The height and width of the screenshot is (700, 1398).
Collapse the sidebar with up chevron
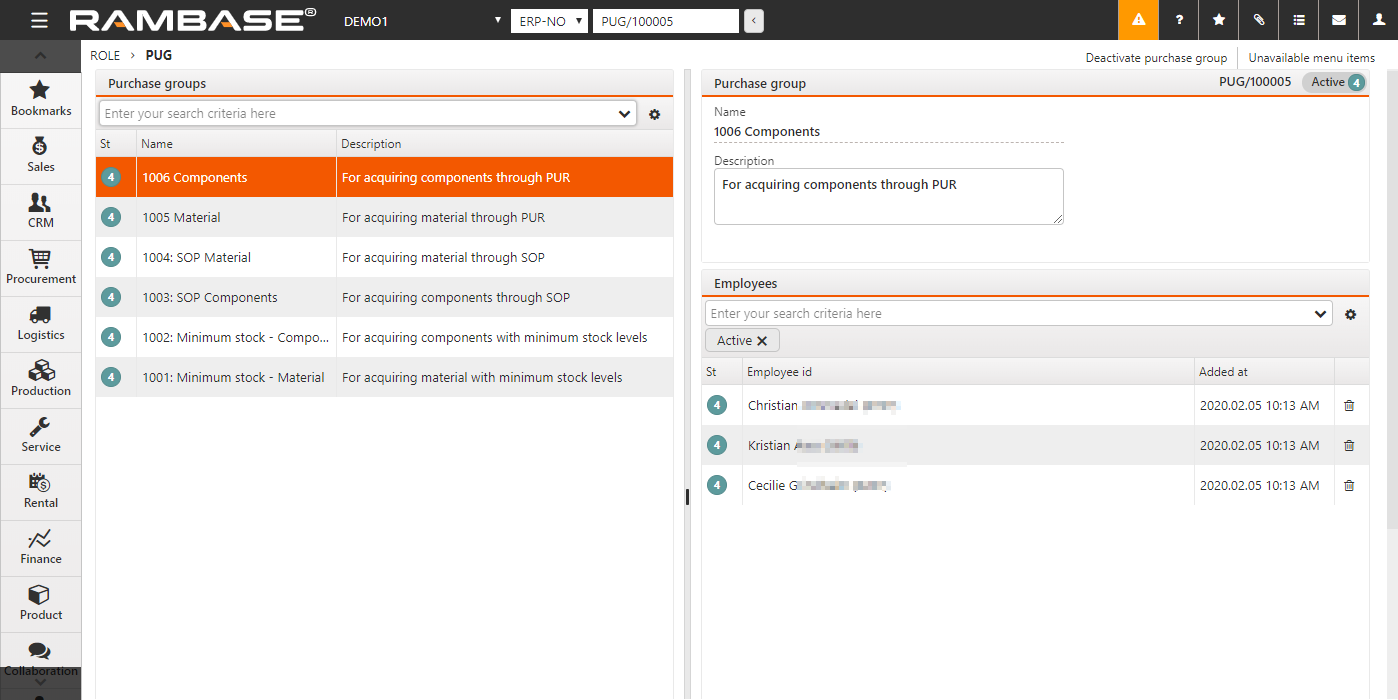coord(41,55)
